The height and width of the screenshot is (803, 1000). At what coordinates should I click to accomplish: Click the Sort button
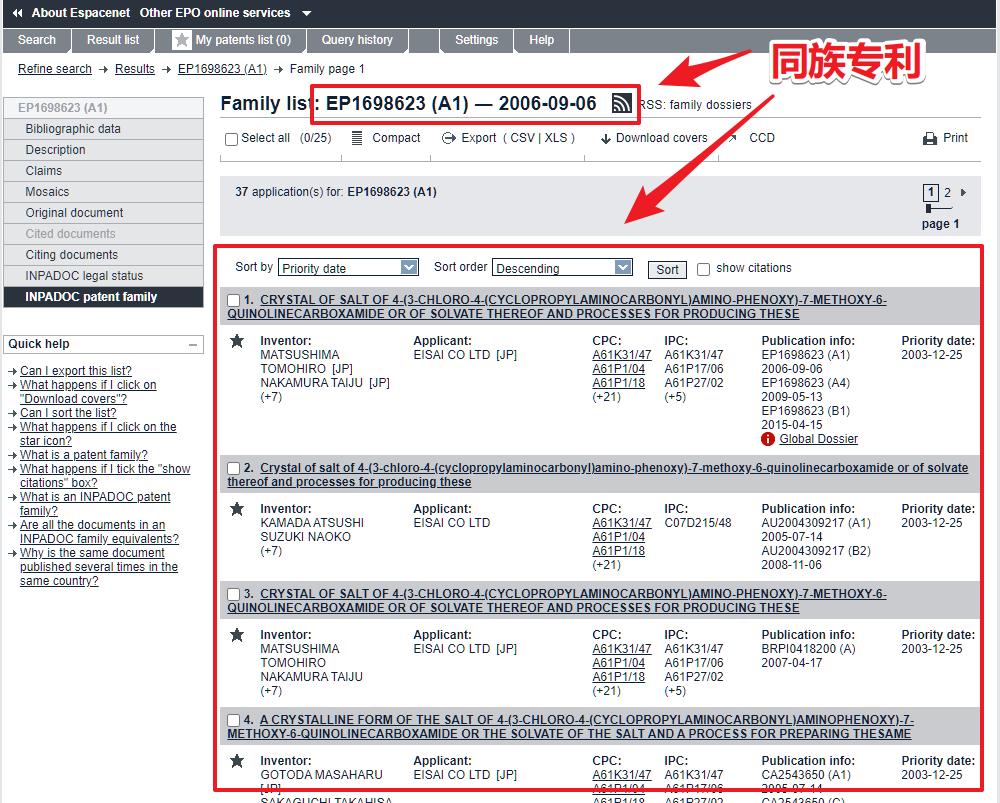tap(667, 269)
